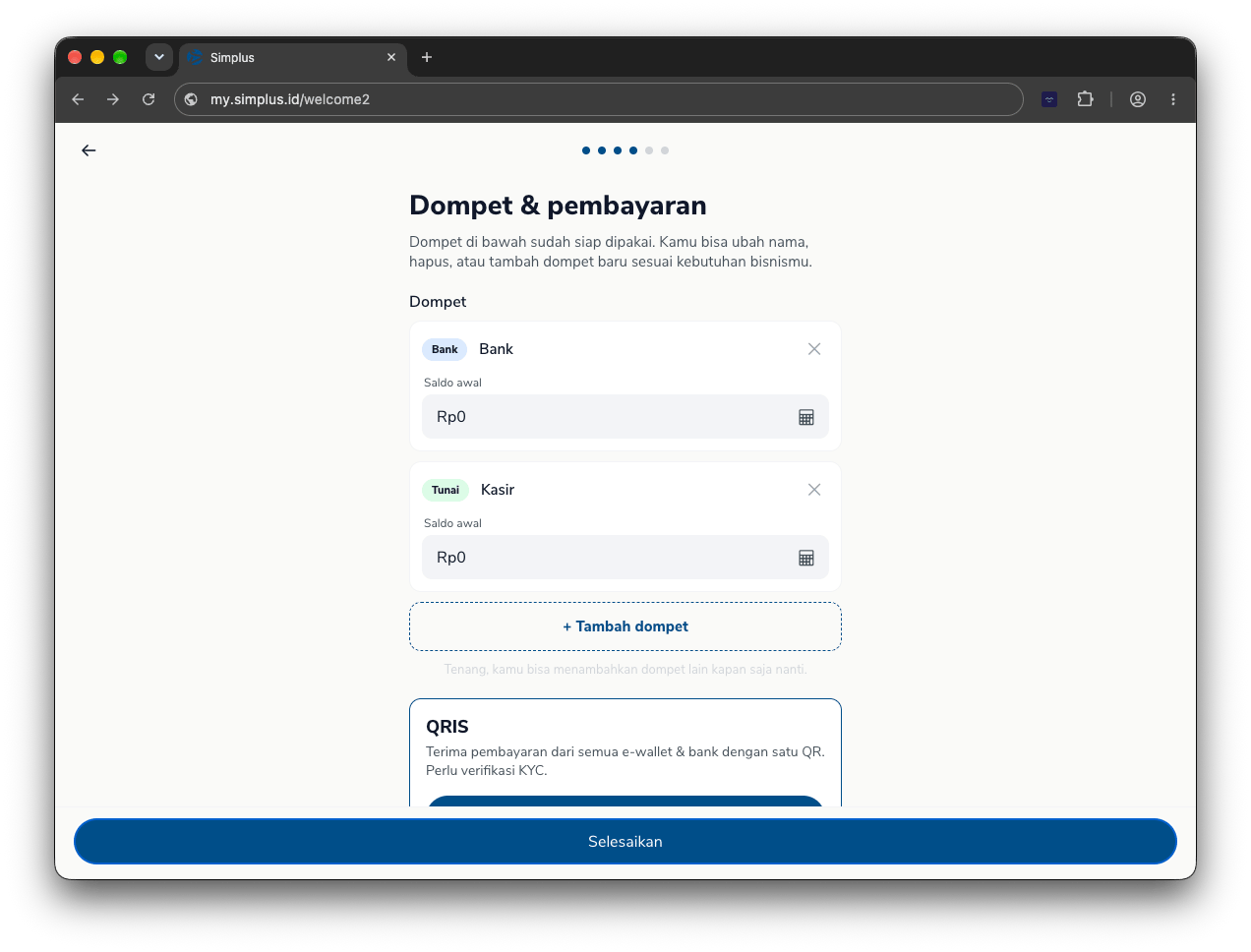Click the browser back navigation arrow
The image size is (1251, 952).
(x=78, y=99)
